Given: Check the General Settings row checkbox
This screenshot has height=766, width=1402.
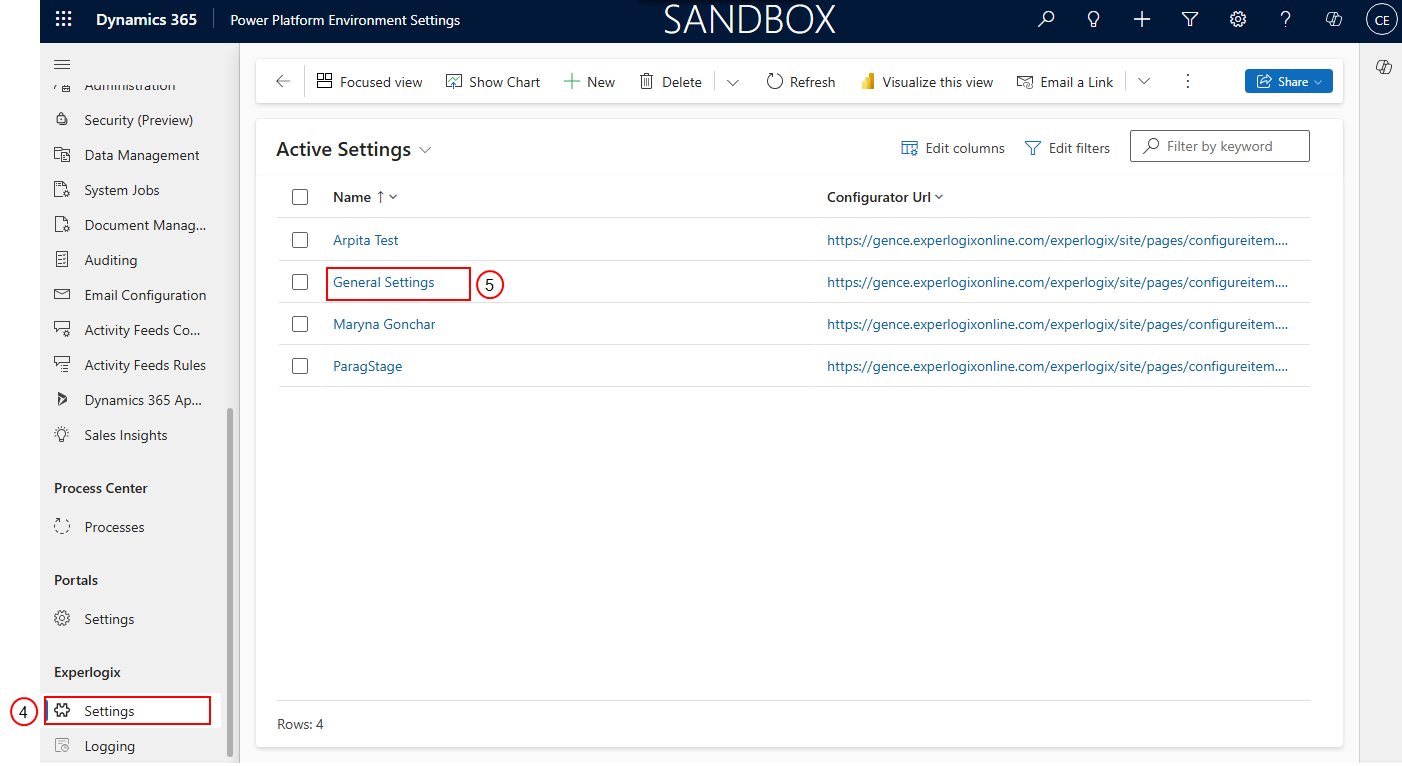Looking at the screenshot, I should click(300, 282).
